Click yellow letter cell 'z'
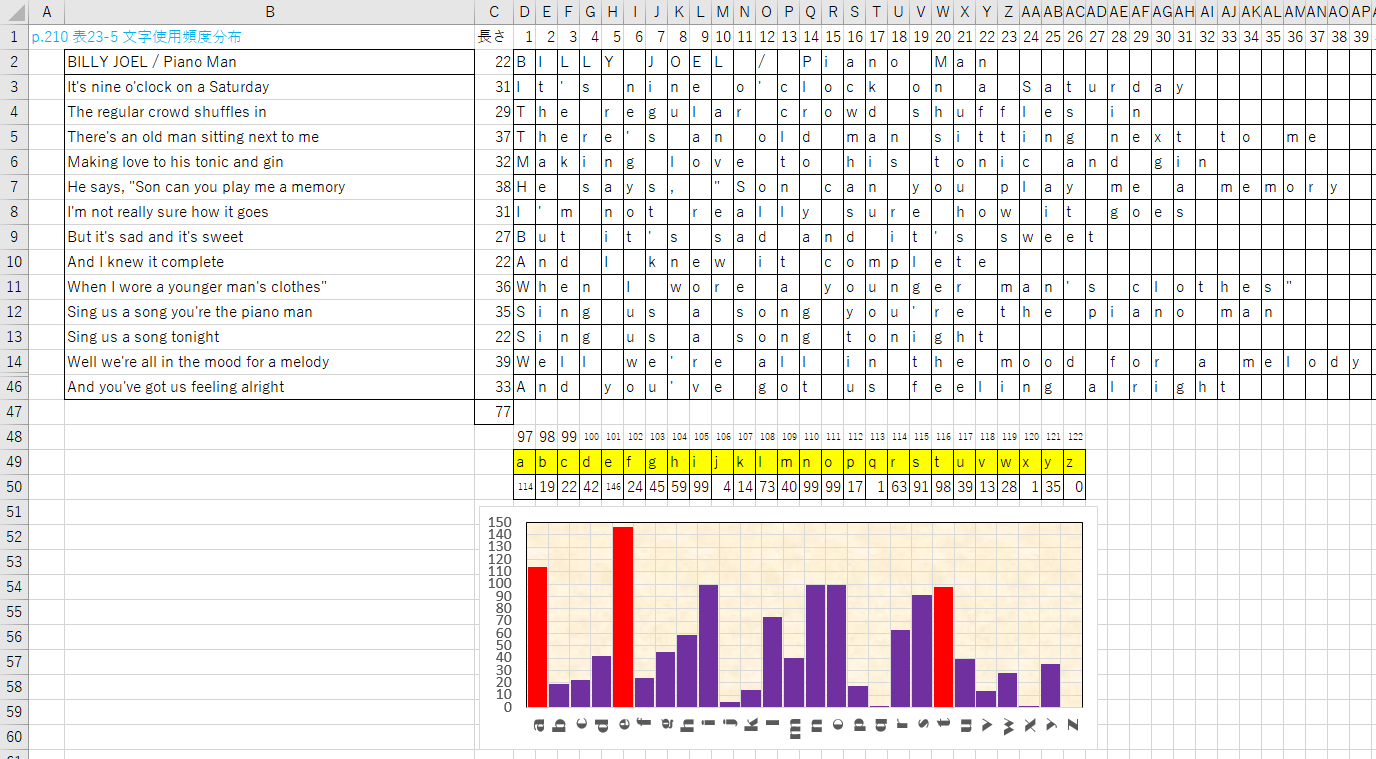This screenshot has height=759, width=1376. coord(1074,462)
